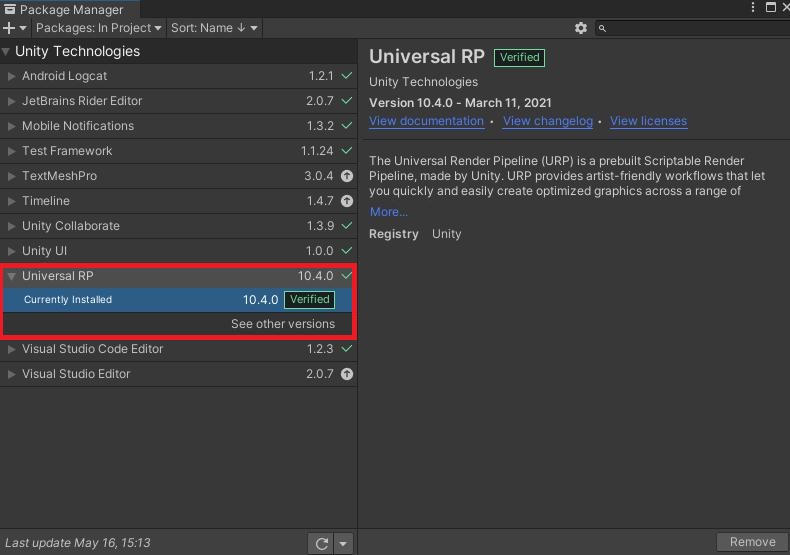The width and height of the screenshot is (790, 555).
Task: Expand the Unity Collaborate package arrow
Action: click(11, 226)
